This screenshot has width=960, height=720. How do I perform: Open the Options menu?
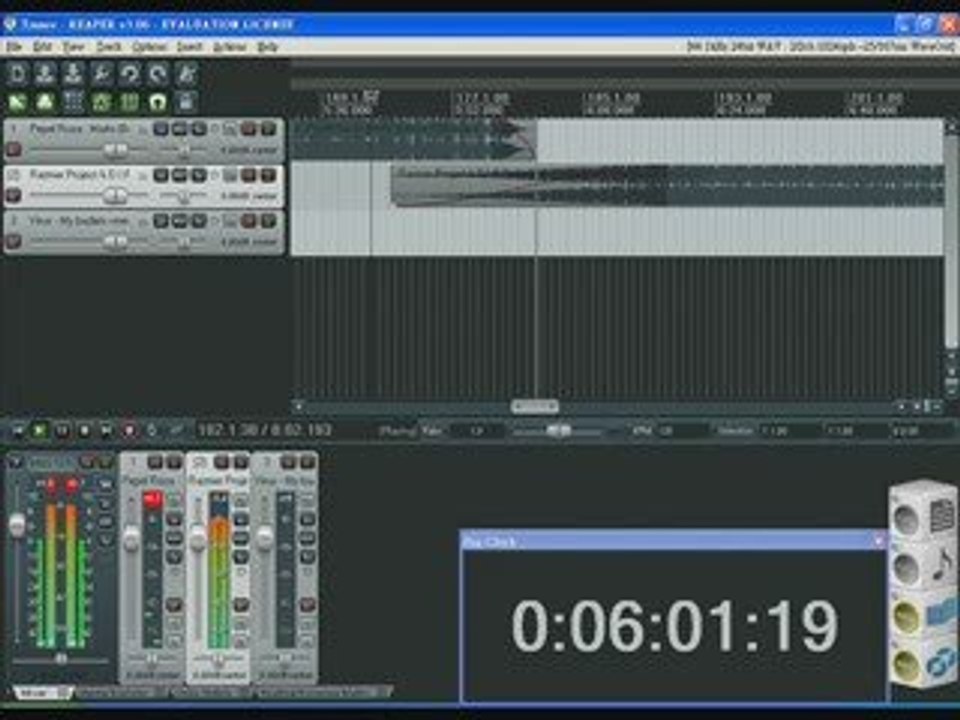[x=149, y=47]
